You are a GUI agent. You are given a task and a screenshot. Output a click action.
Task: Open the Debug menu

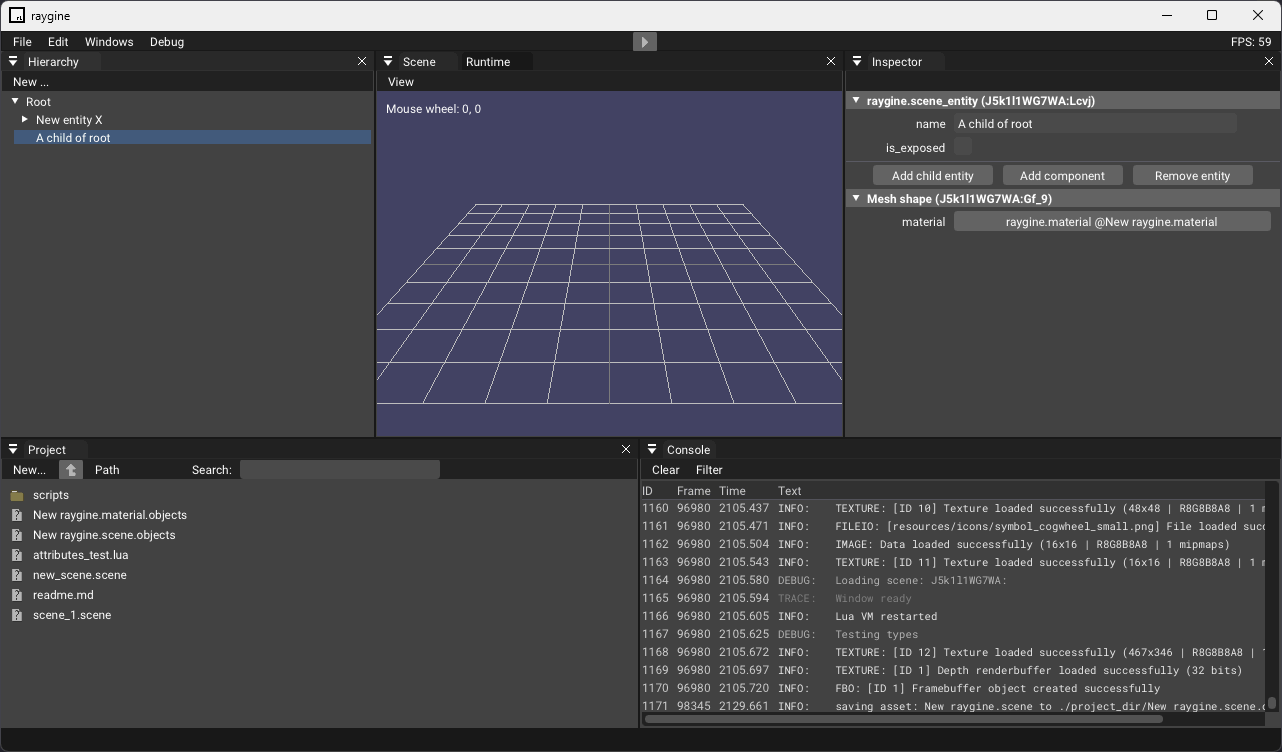pos(167,42)
